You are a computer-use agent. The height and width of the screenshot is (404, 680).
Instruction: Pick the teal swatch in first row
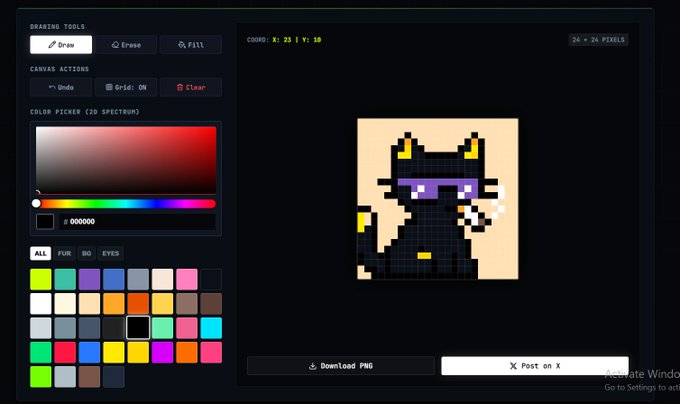[65, 279]
